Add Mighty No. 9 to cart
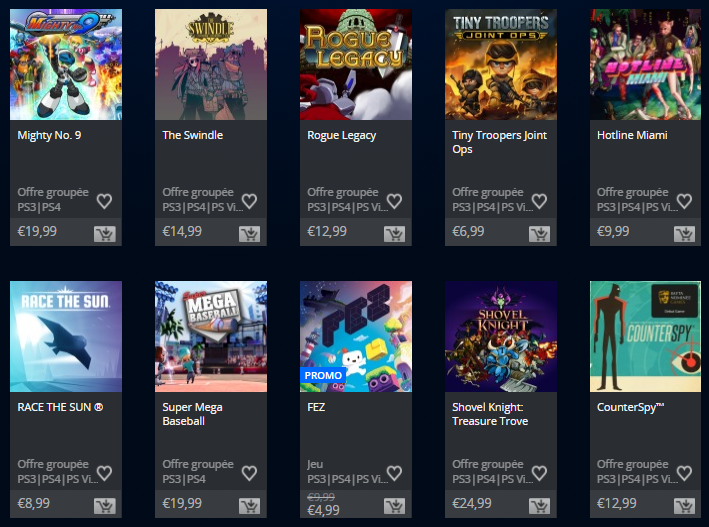The height and width of the screenshot is (527, 709). (105, 234)
